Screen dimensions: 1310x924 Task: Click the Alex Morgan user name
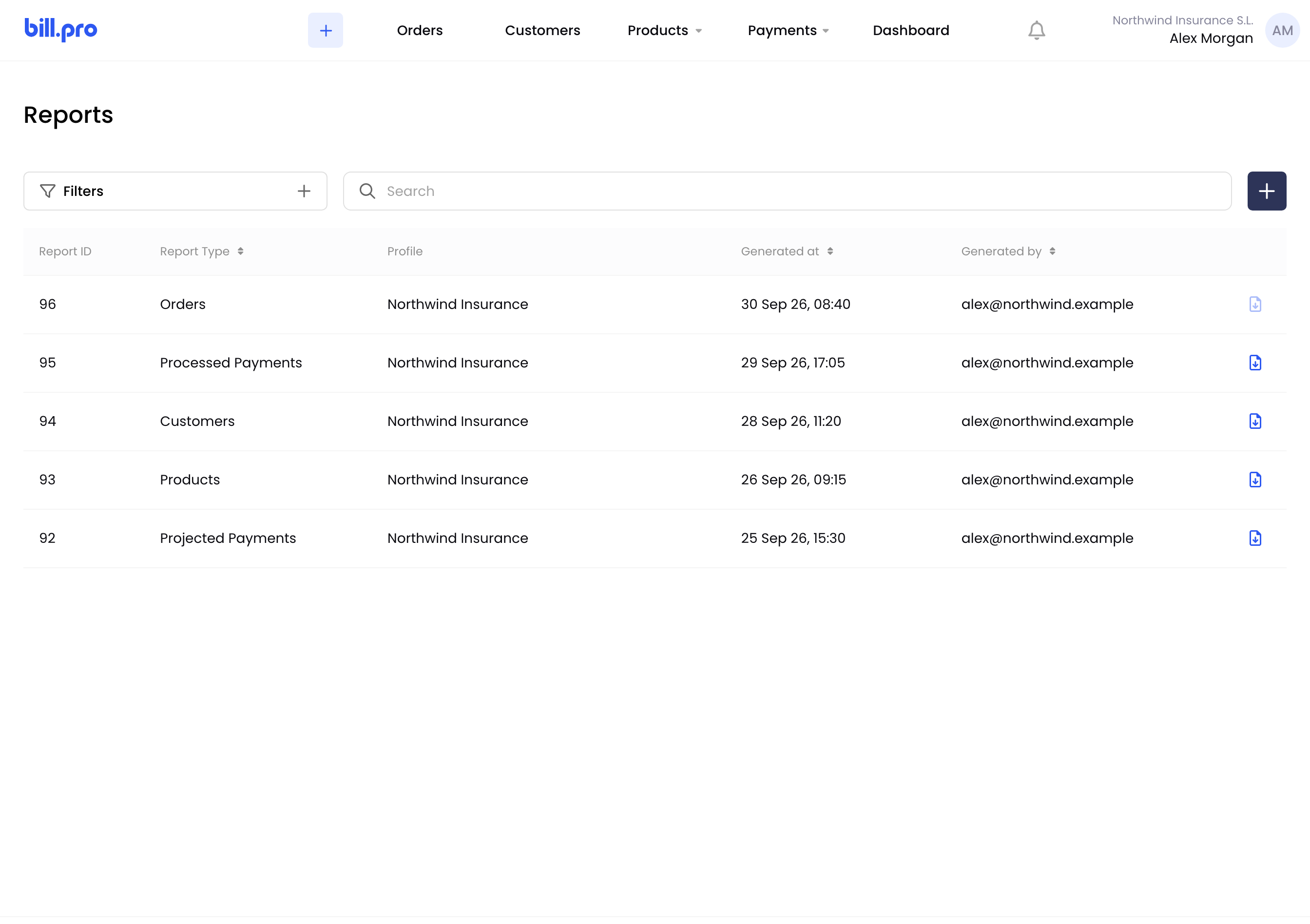[1211, 39]
